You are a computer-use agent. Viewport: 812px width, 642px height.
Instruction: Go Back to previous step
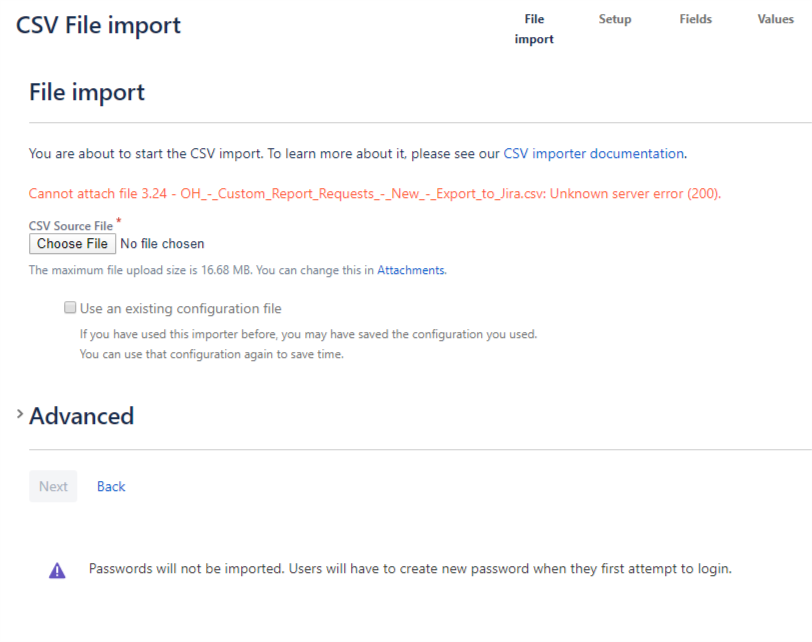click(x=111, y=487)
